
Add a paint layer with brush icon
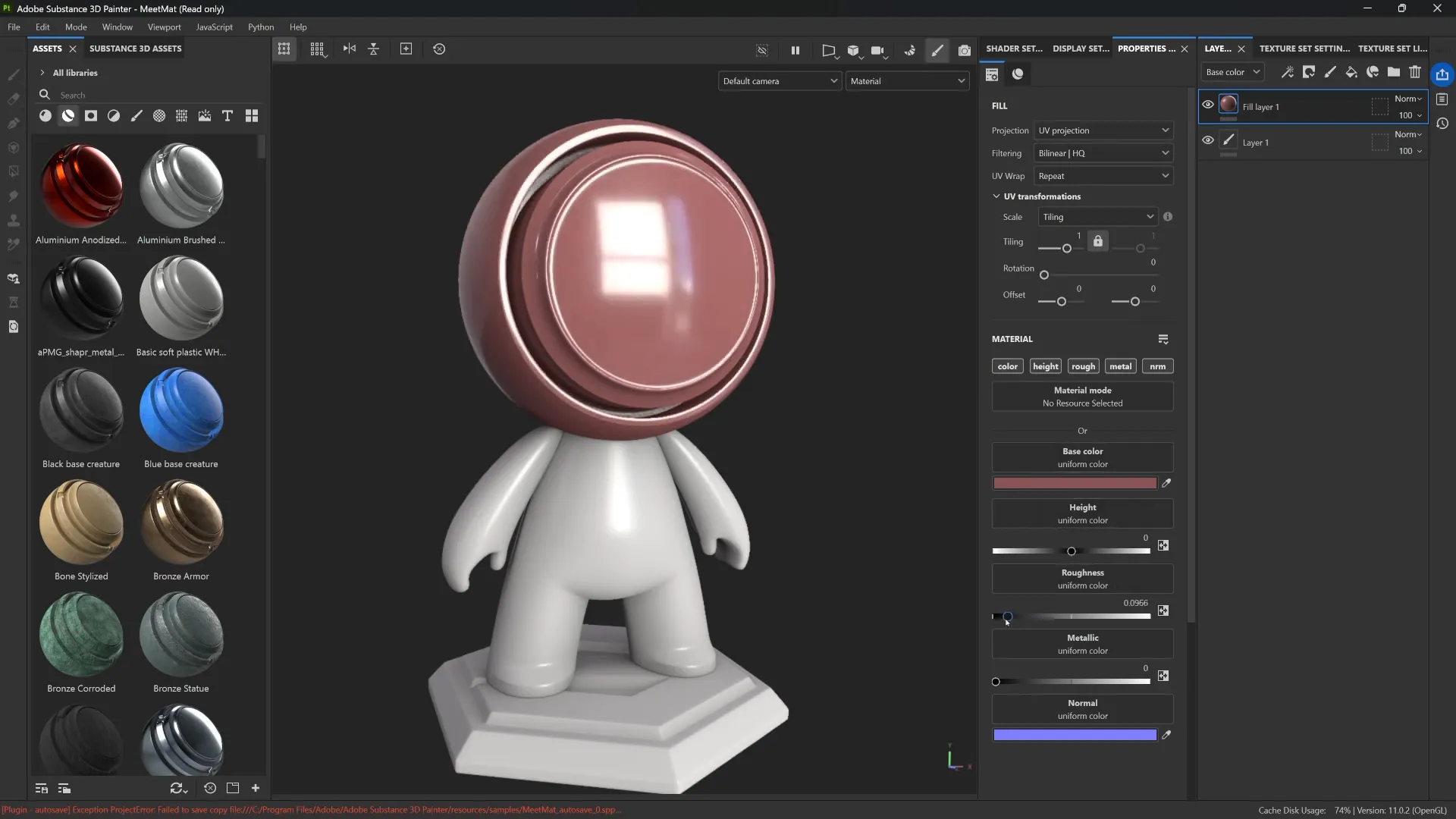pyautogui.click(x=1330, y=72)
